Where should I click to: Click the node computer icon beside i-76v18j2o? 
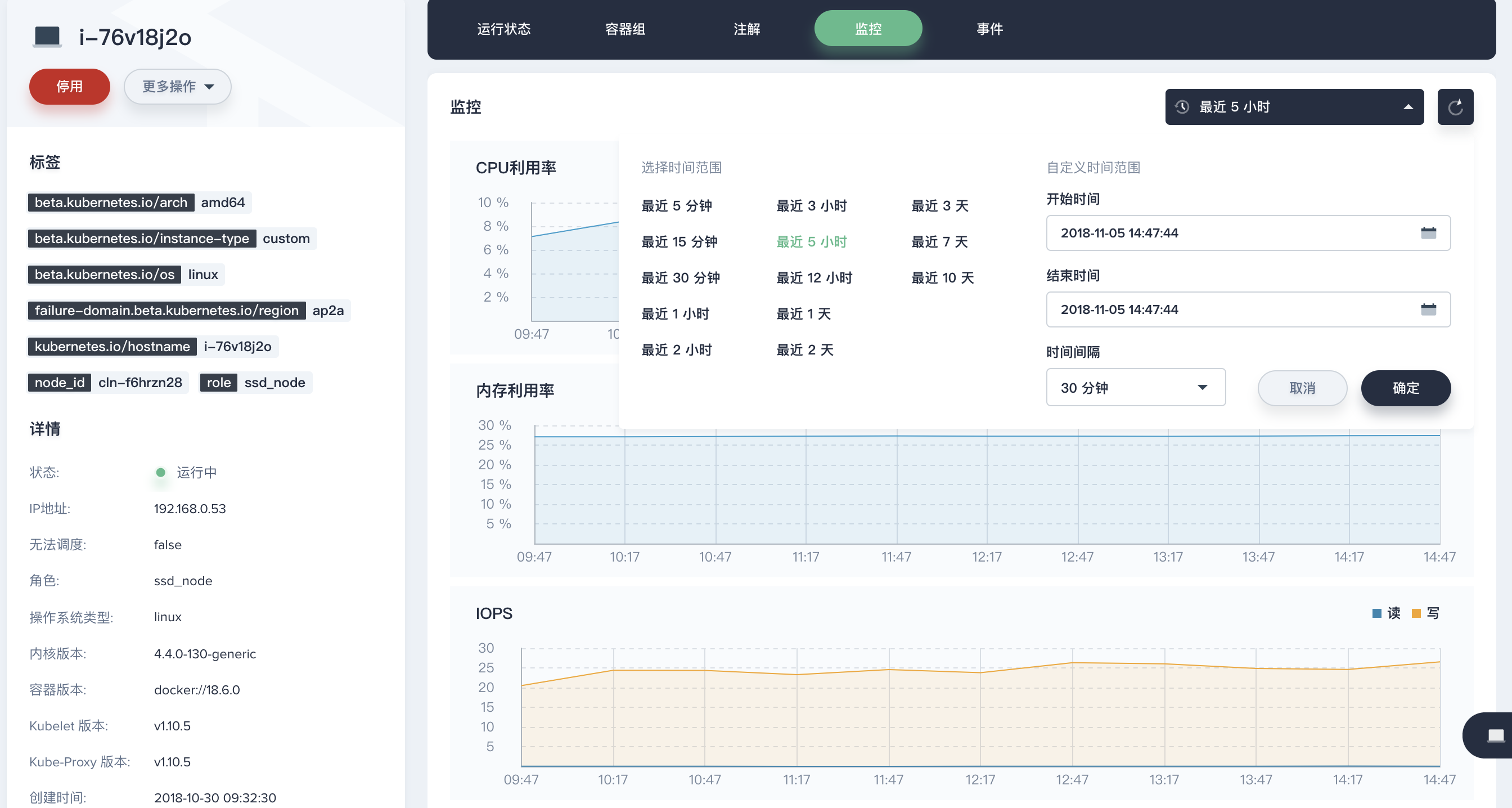click(x=48, y=37)
